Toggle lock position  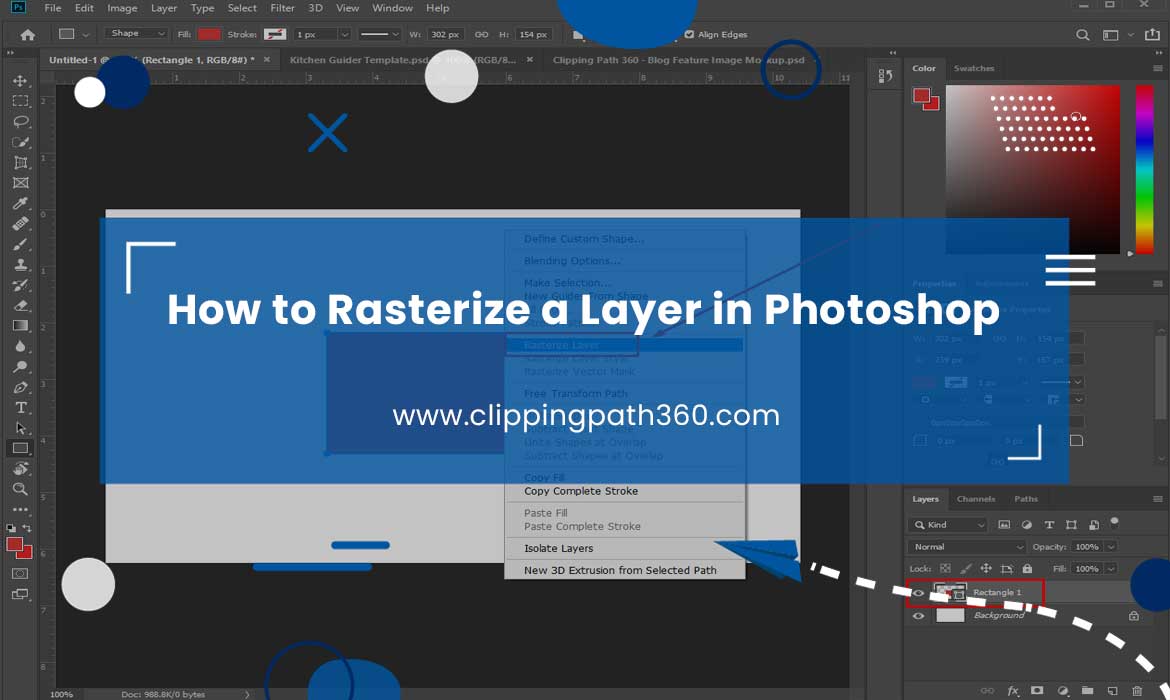pos(986,569)
